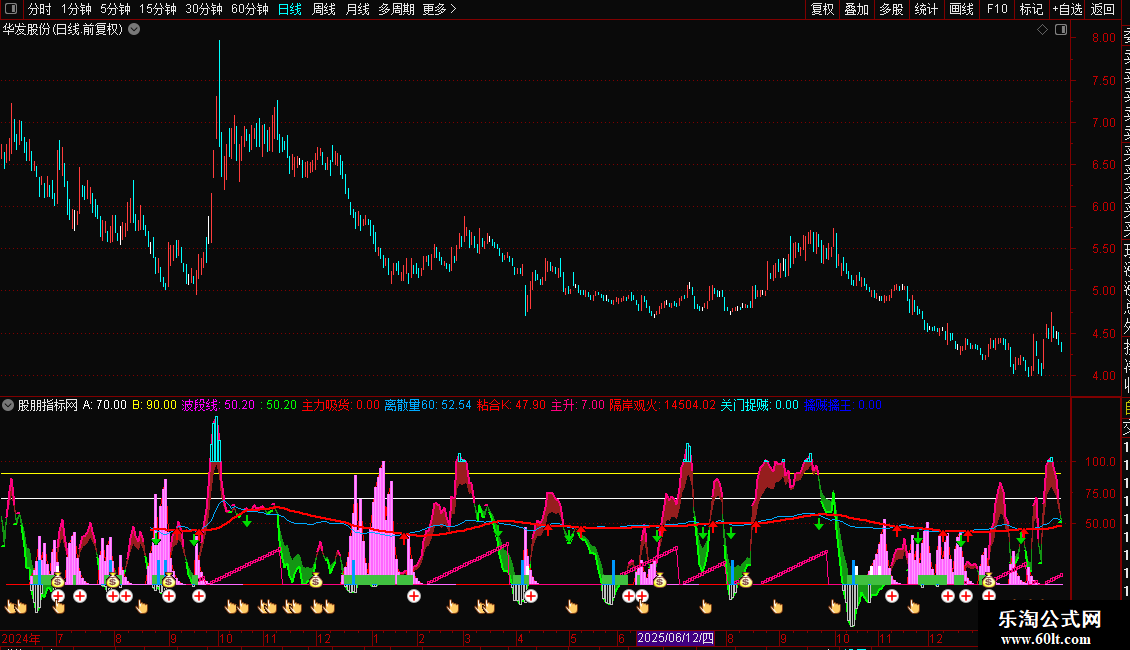Screen dimensions: 1130x650
Task: Select the 2025/06/12/四 date marker
Action: coord(675,638)
